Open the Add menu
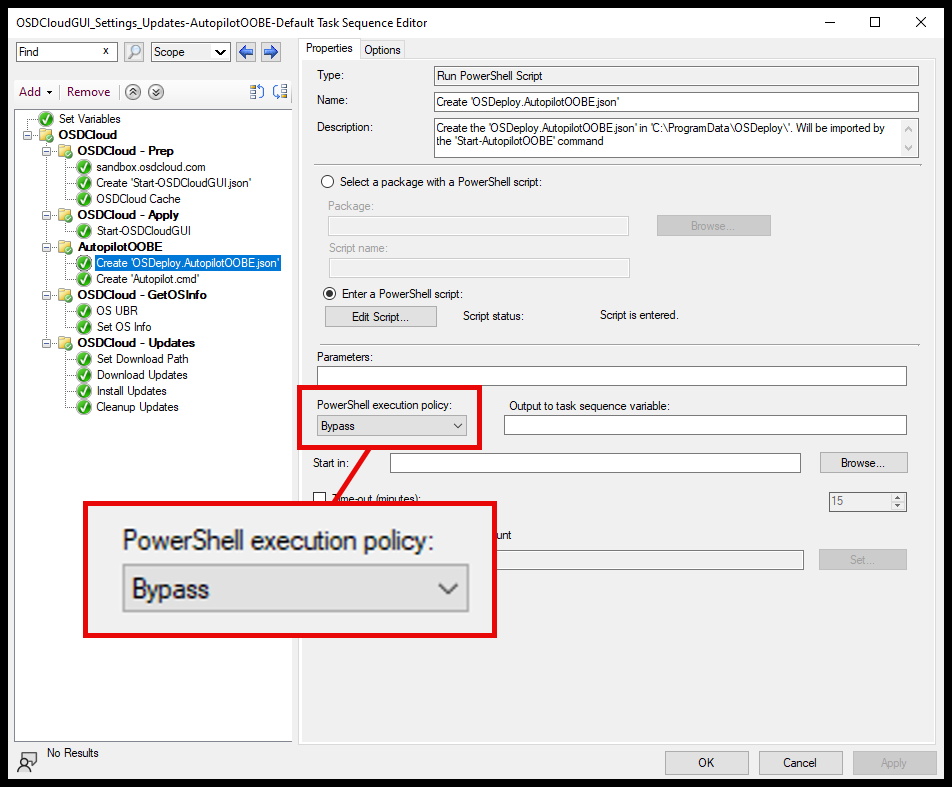The image size is (952, 787). 35,91
